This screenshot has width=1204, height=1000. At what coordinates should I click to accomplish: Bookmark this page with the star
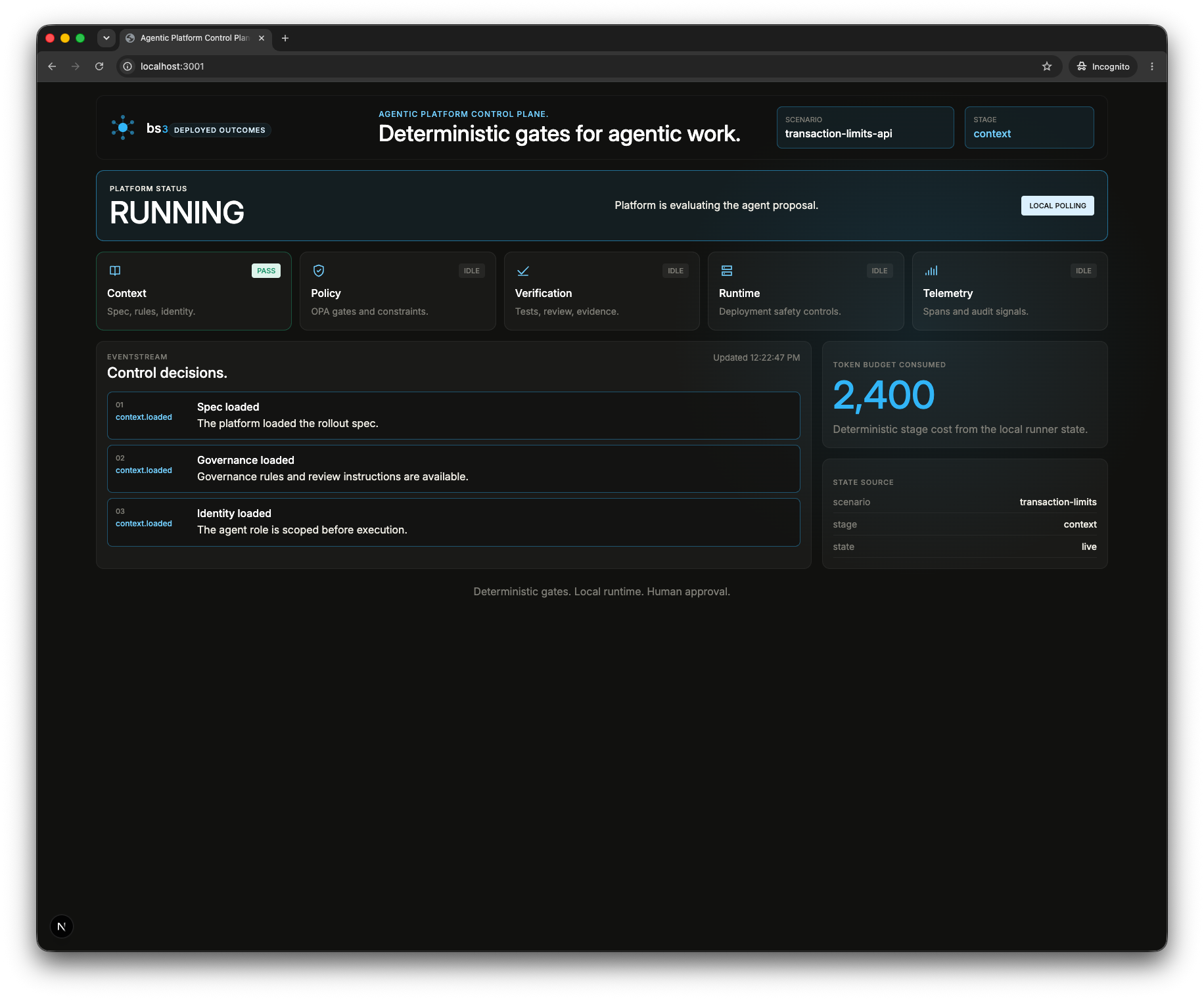click(1047, 66)
